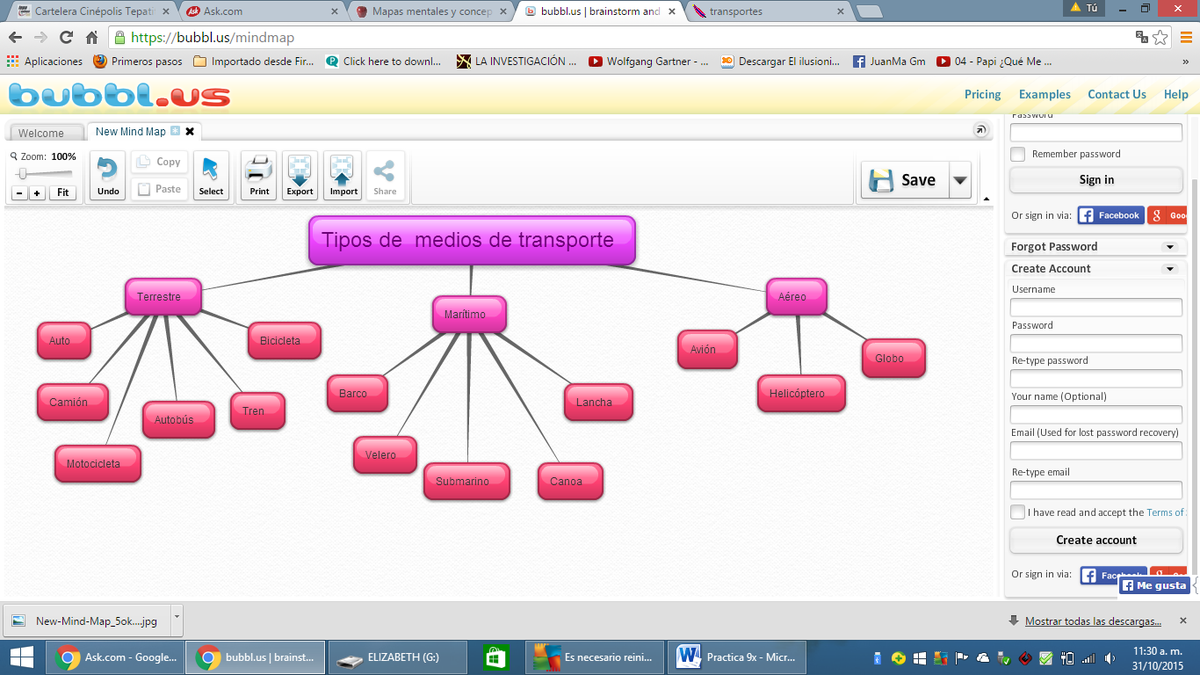This screenshot has height=675, width=1200.
Task: Collapse the Create Account section
Action: [1169, 269]
